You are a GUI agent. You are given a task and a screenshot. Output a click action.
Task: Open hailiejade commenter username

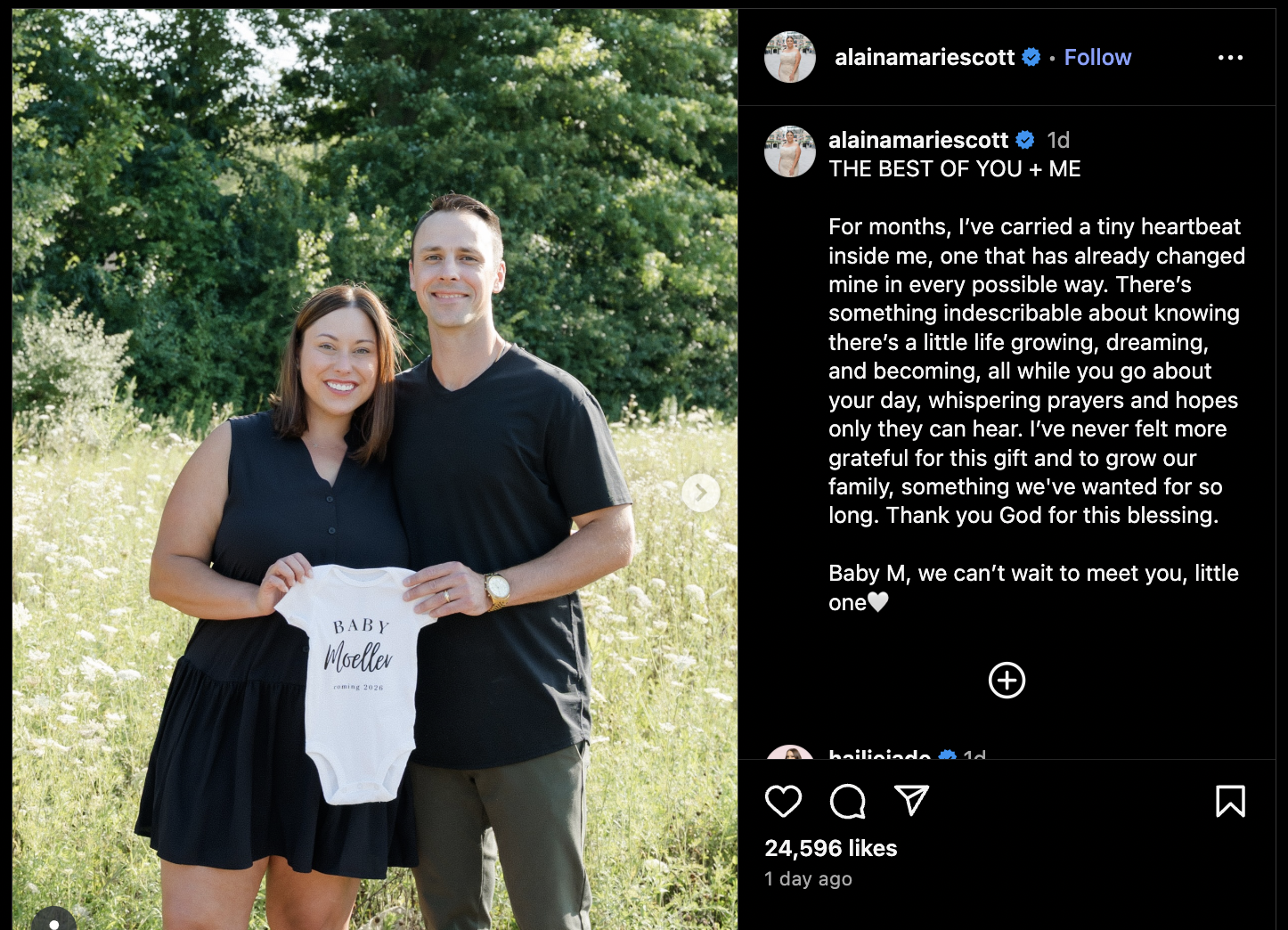coord(879,754)
